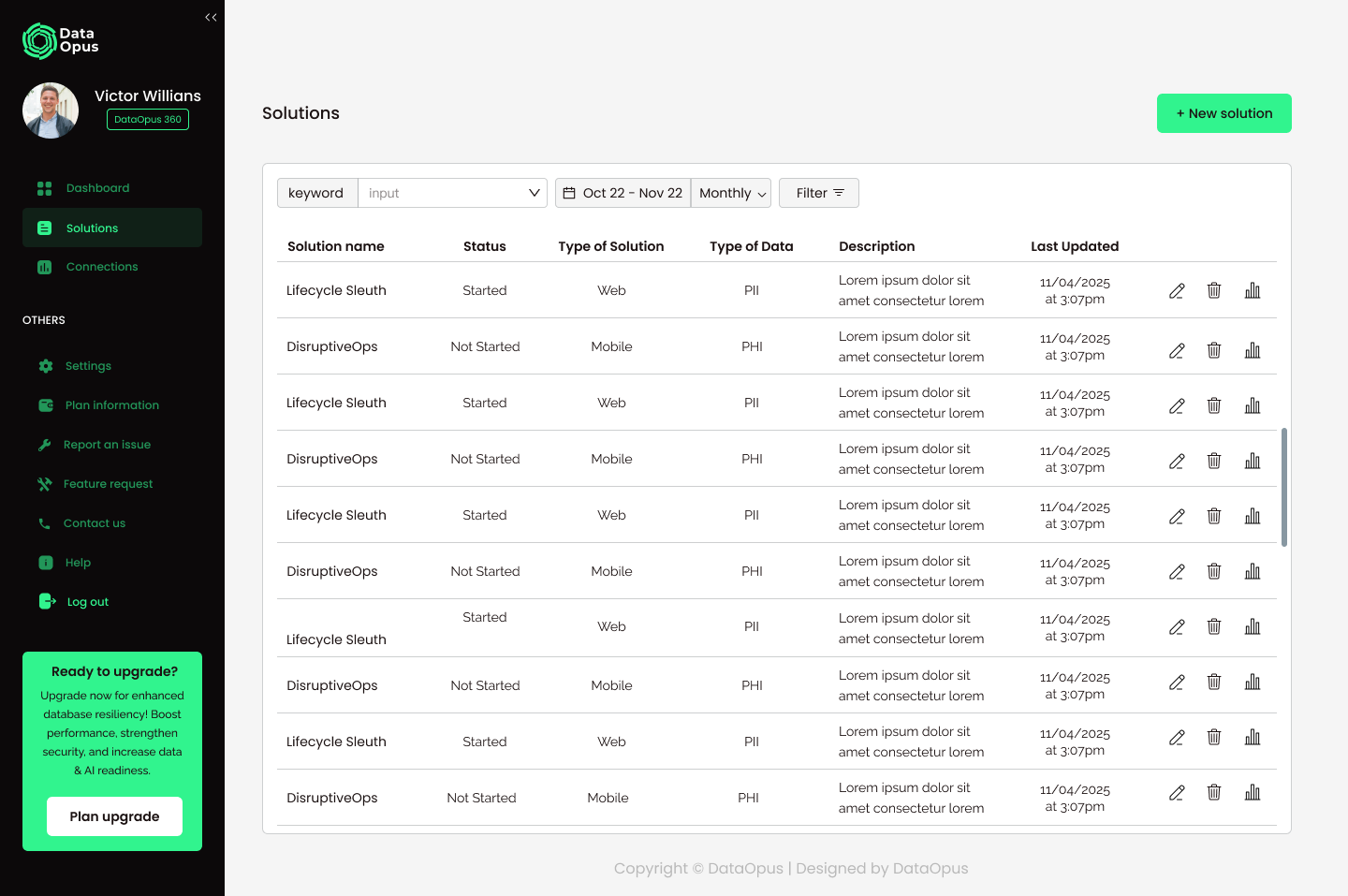Collapse the sidebar with the double-chevron icon

coord(211,17)
